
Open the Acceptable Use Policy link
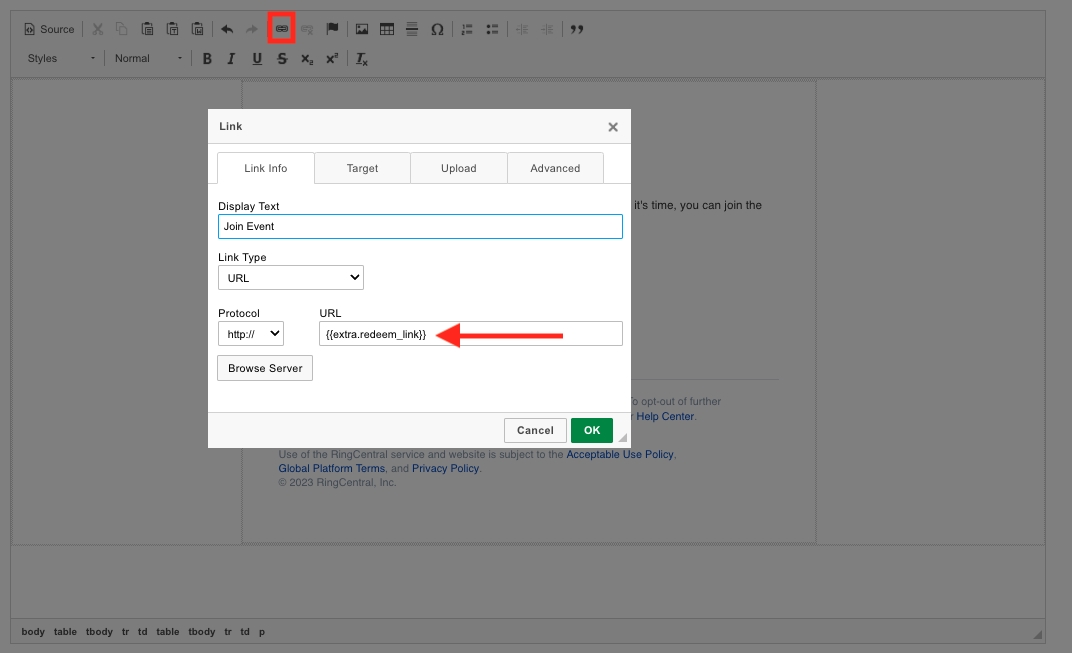tap(620, 454)
